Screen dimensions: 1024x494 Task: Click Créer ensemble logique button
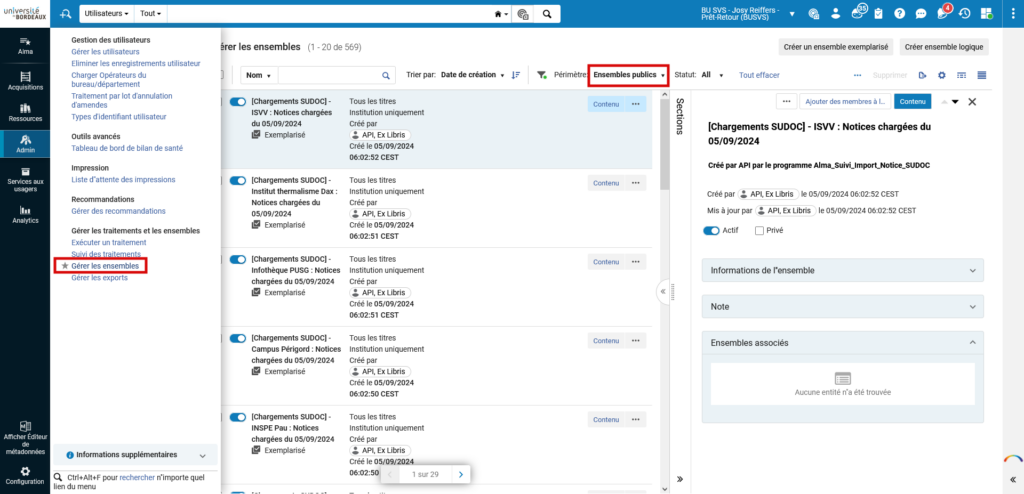[944, 47]
